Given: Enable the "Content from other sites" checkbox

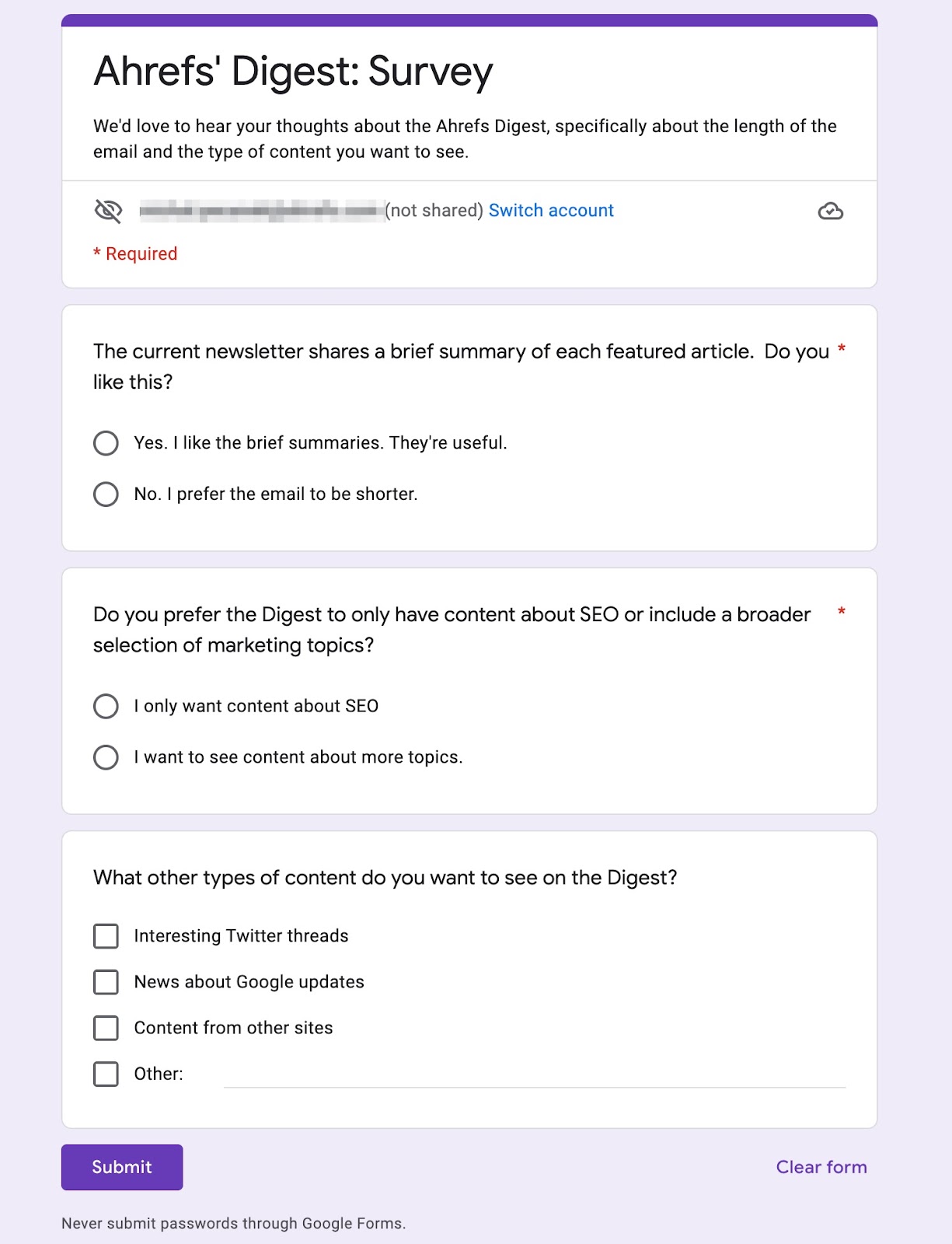Looking at the screenshot, I should click(106, 1029).
